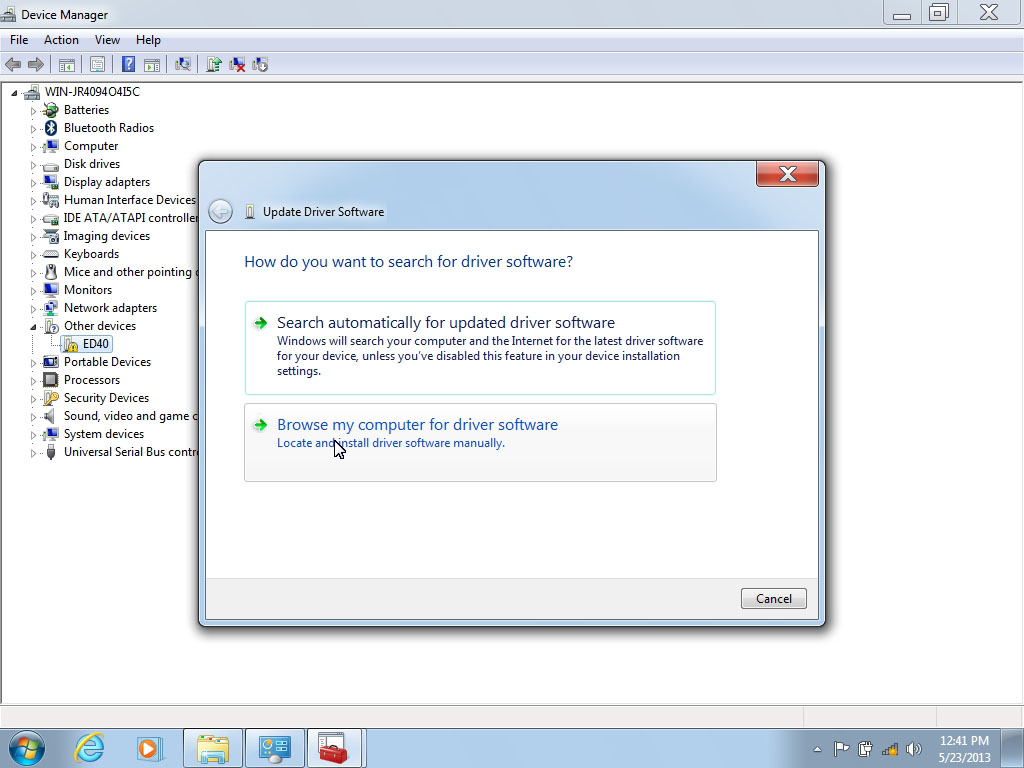Click the Uninstall device toolbar icon
Screen dimensions: 1024x768
(237, 65)
